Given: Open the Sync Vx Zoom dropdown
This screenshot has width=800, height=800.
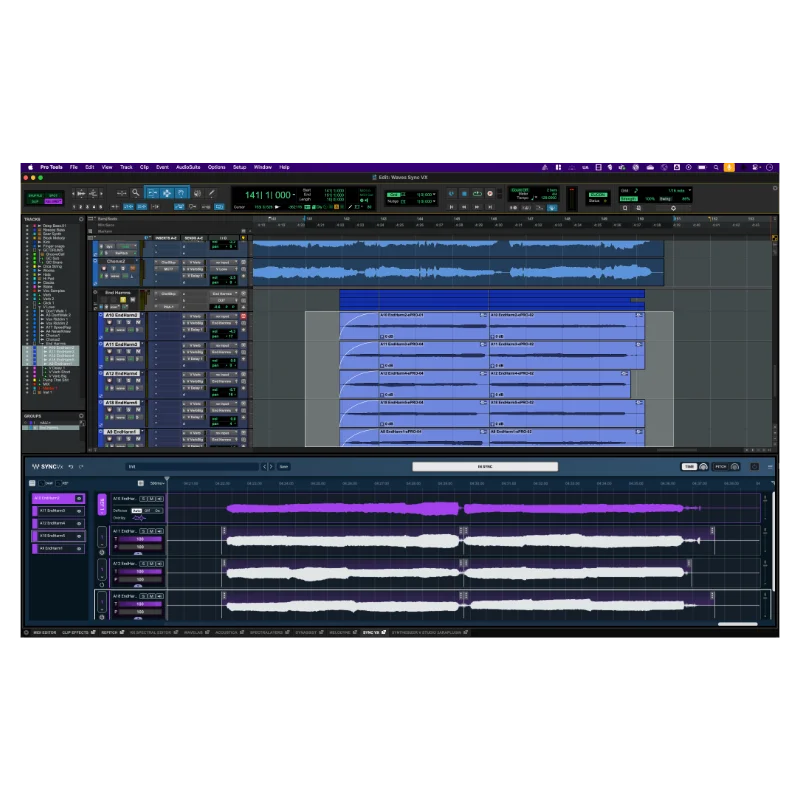Looking at the screenshot, I should pyautogui.click(x=157, y=483).
